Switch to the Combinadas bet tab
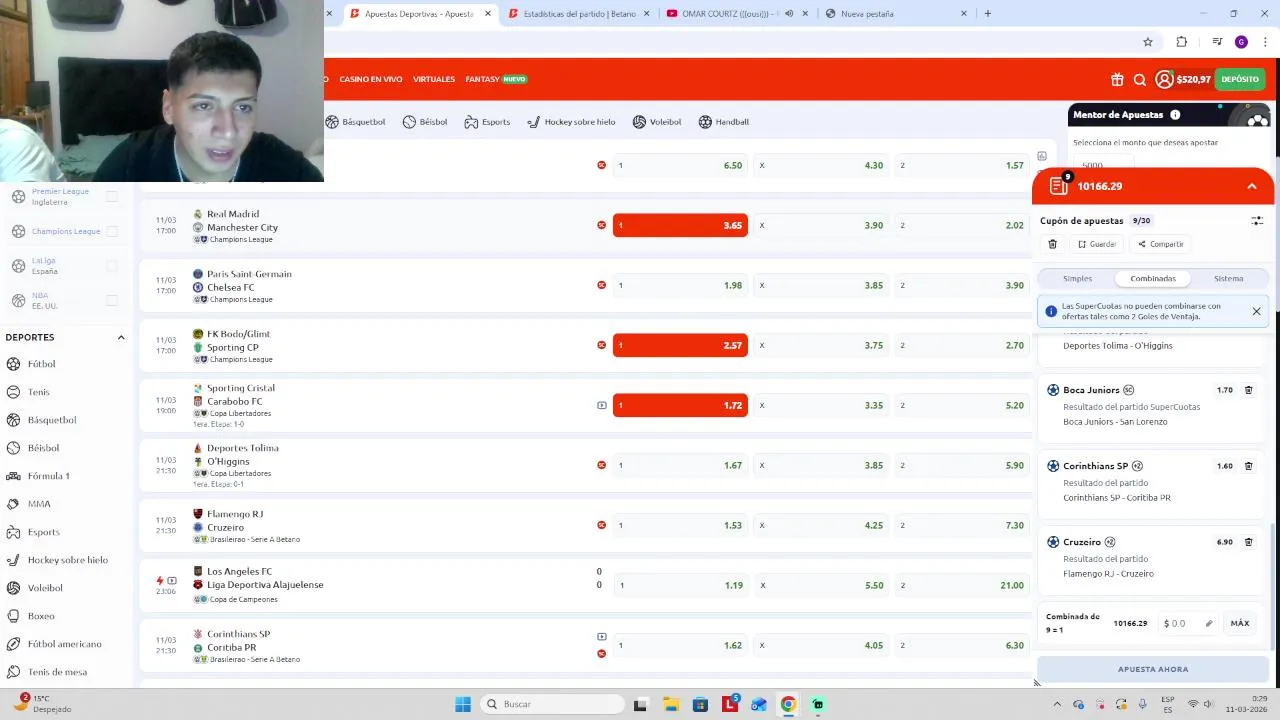 pyautogui.click(x=1153, y=279)
